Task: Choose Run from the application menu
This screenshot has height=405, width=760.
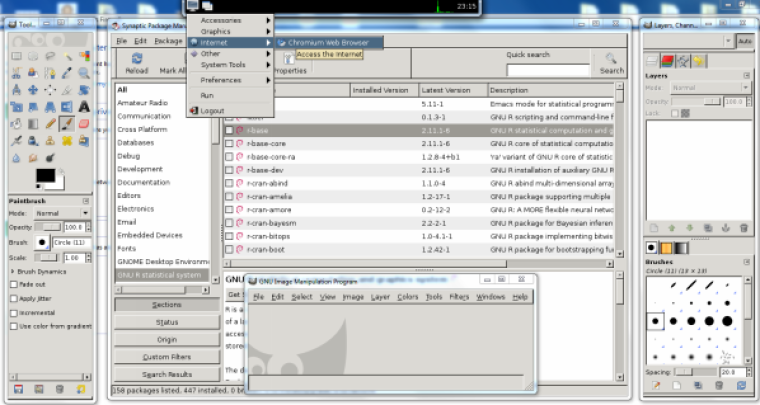Action: click(231, 95)
